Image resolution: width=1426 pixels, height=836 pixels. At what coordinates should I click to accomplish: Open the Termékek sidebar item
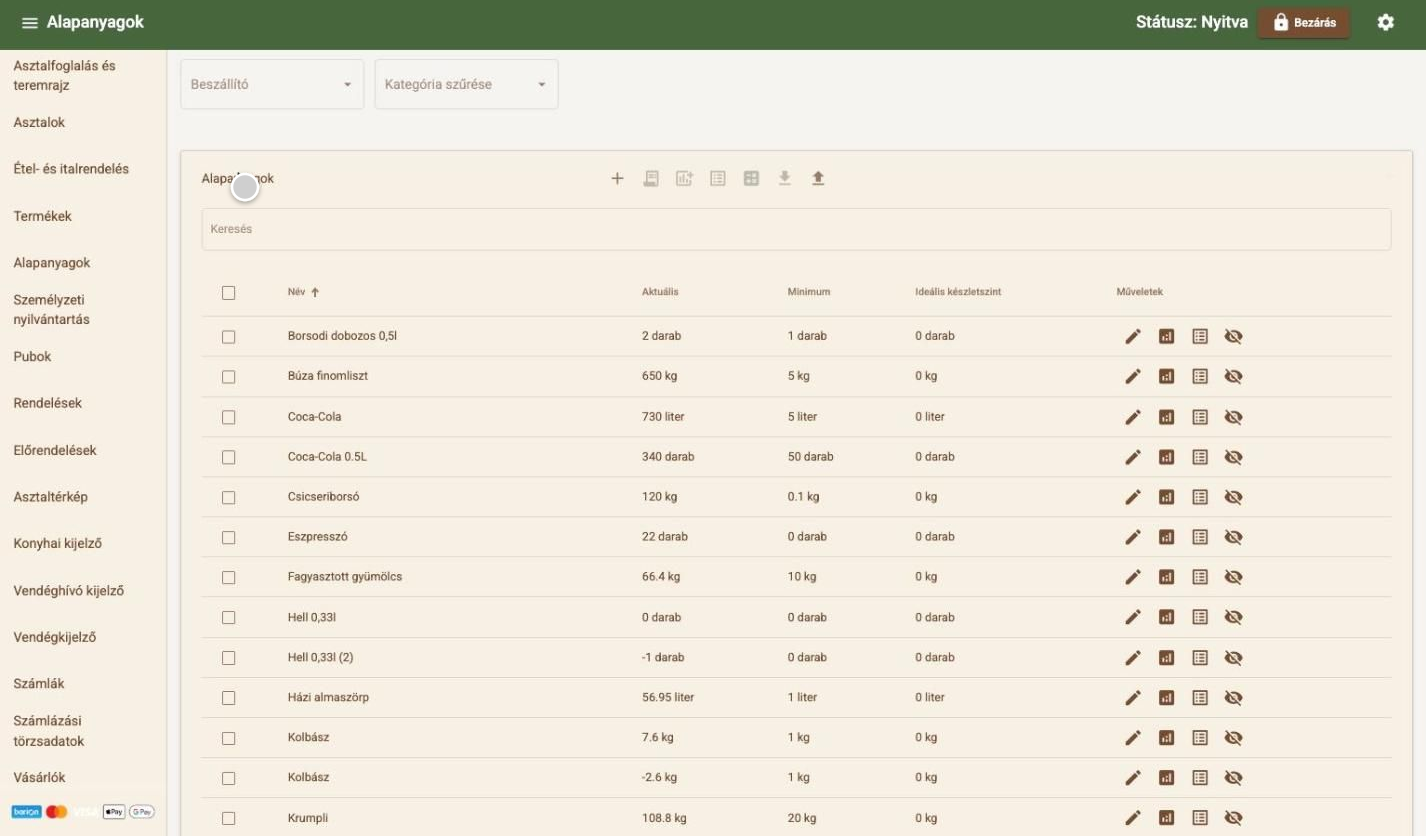[x=43, y=216]
